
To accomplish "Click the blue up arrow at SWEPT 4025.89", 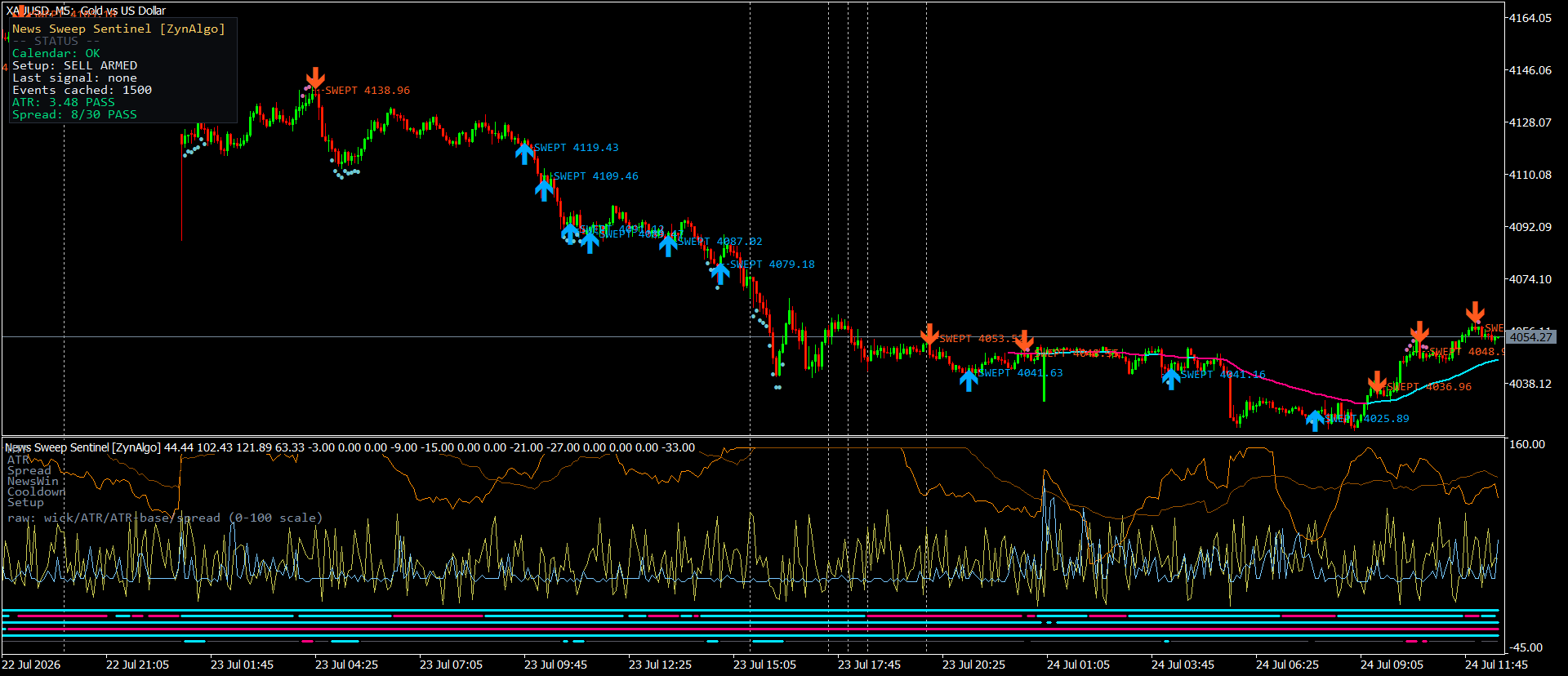I will pyautogui.click(x=1315, y=420).
